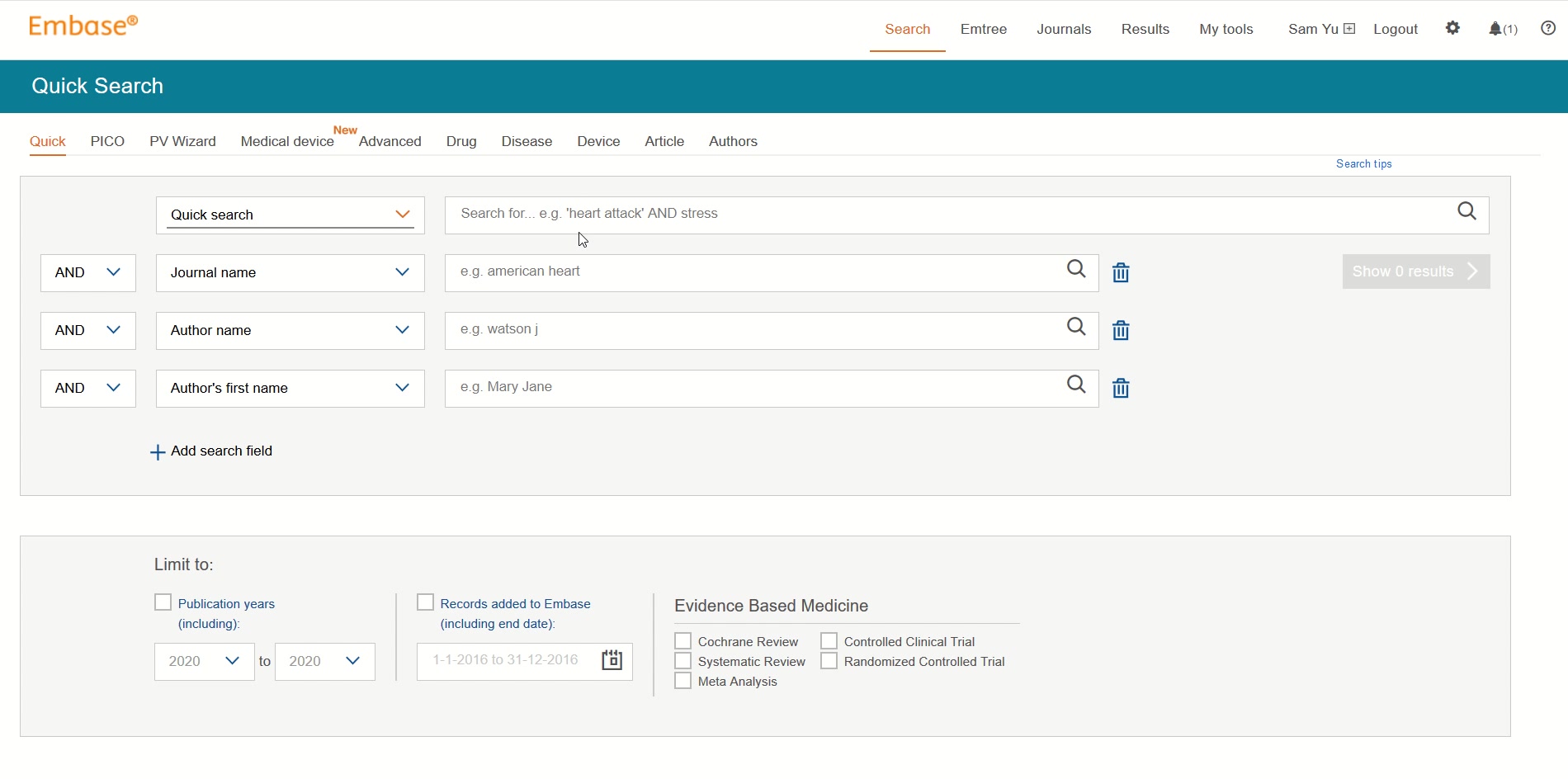Delete the Author name search row
This screenshot has width=1568, height=779.
[1121, 330]
